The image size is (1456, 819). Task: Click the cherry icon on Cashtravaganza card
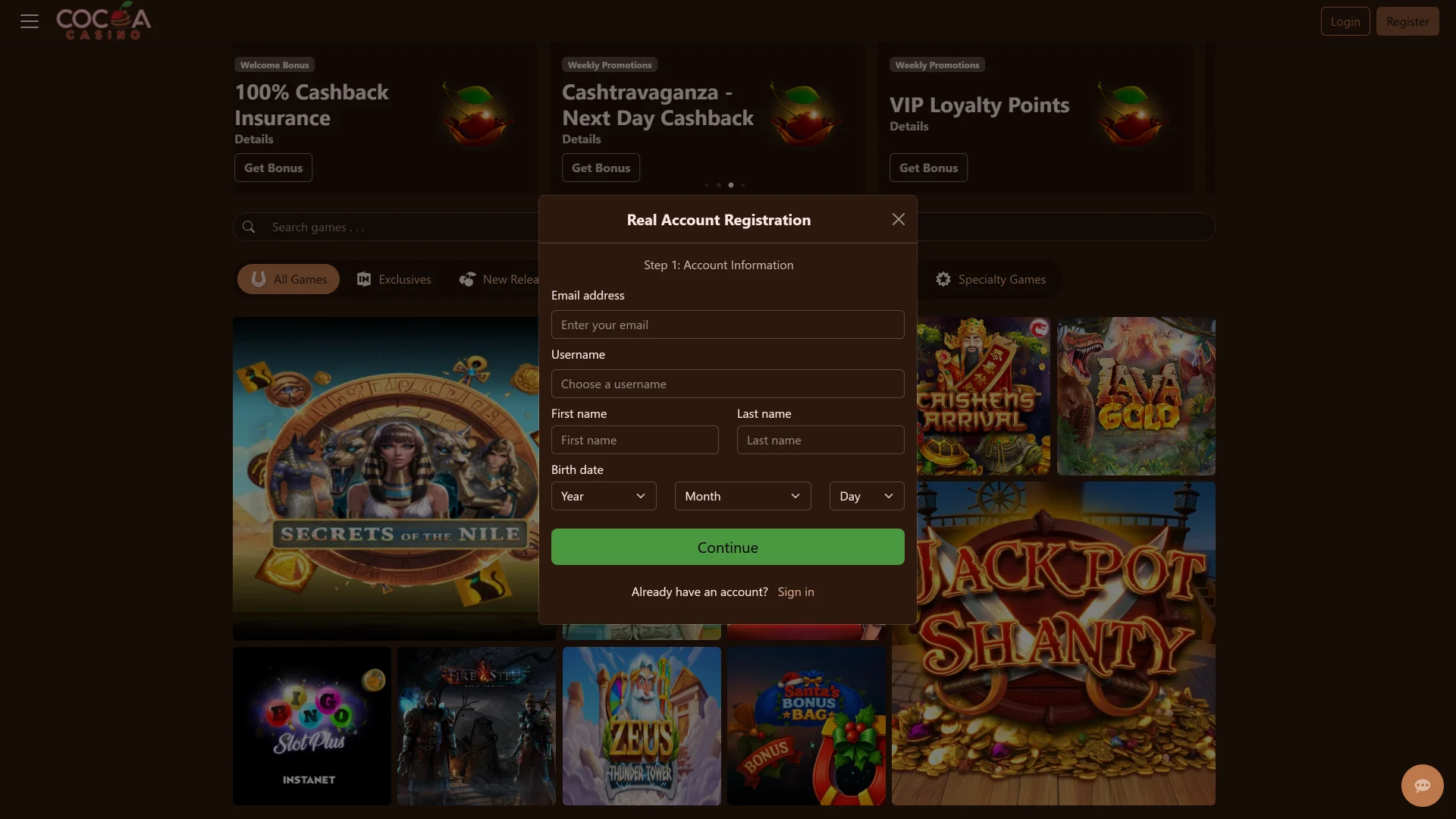[805, 115]
